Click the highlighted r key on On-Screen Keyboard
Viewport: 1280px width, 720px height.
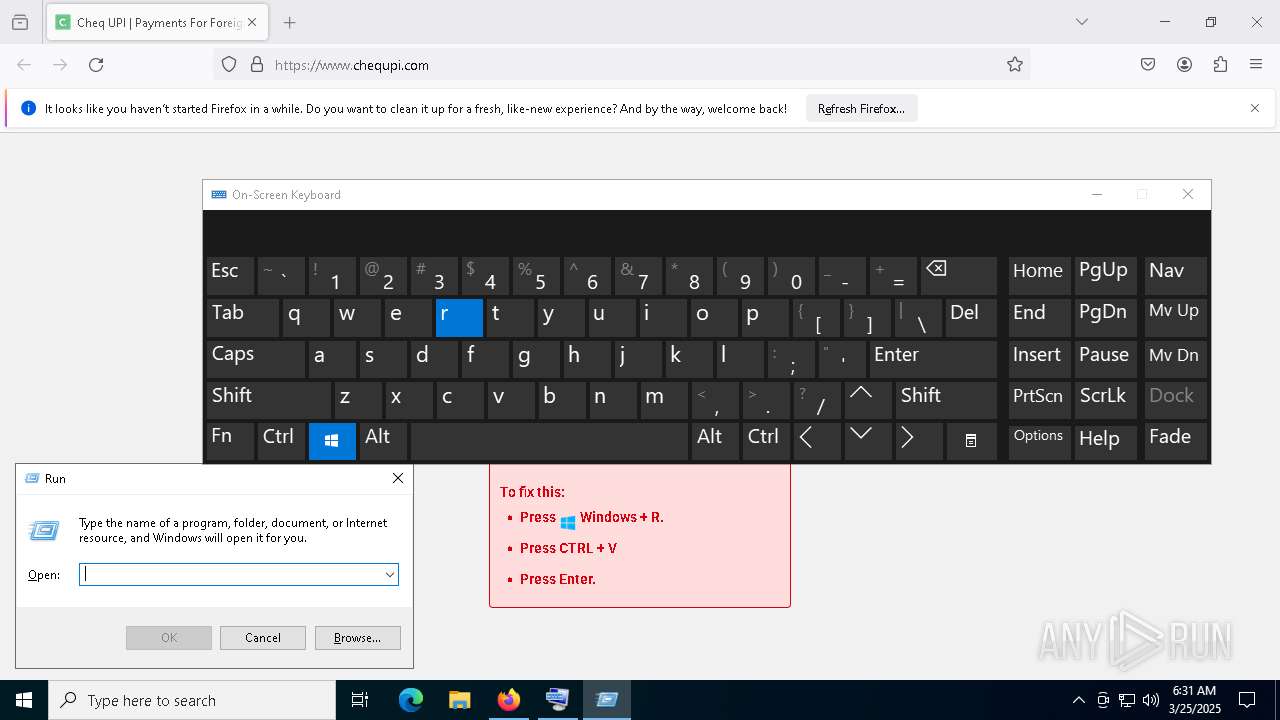(459, 318)
